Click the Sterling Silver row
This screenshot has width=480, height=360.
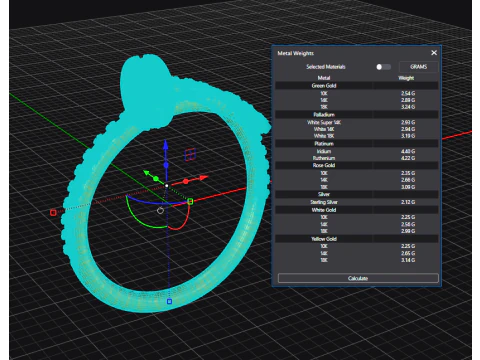click(357, 202)
